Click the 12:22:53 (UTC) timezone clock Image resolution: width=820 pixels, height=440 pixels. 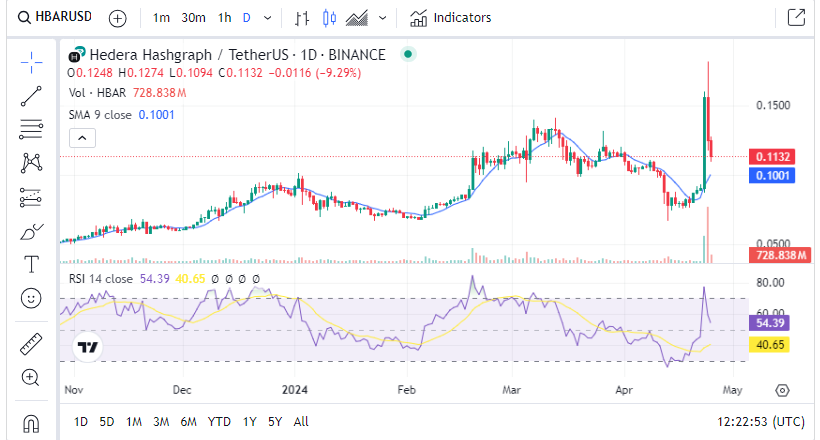coord(760,422)
